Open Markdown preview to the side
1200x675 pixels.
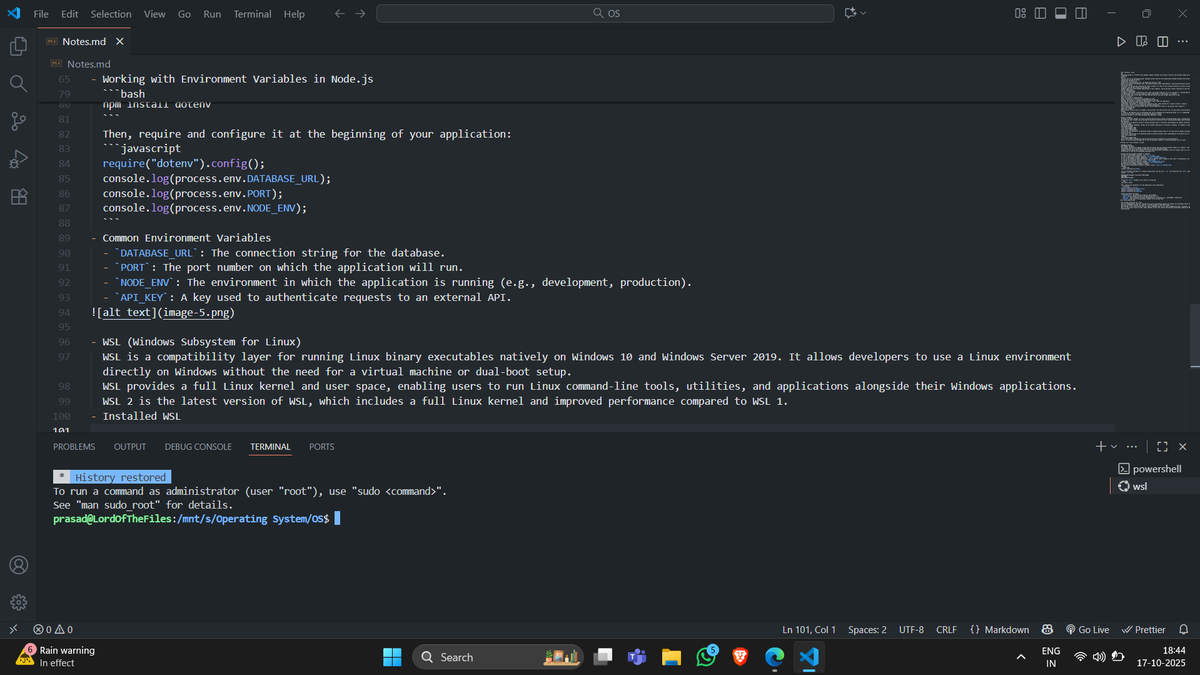(1141, 42)
